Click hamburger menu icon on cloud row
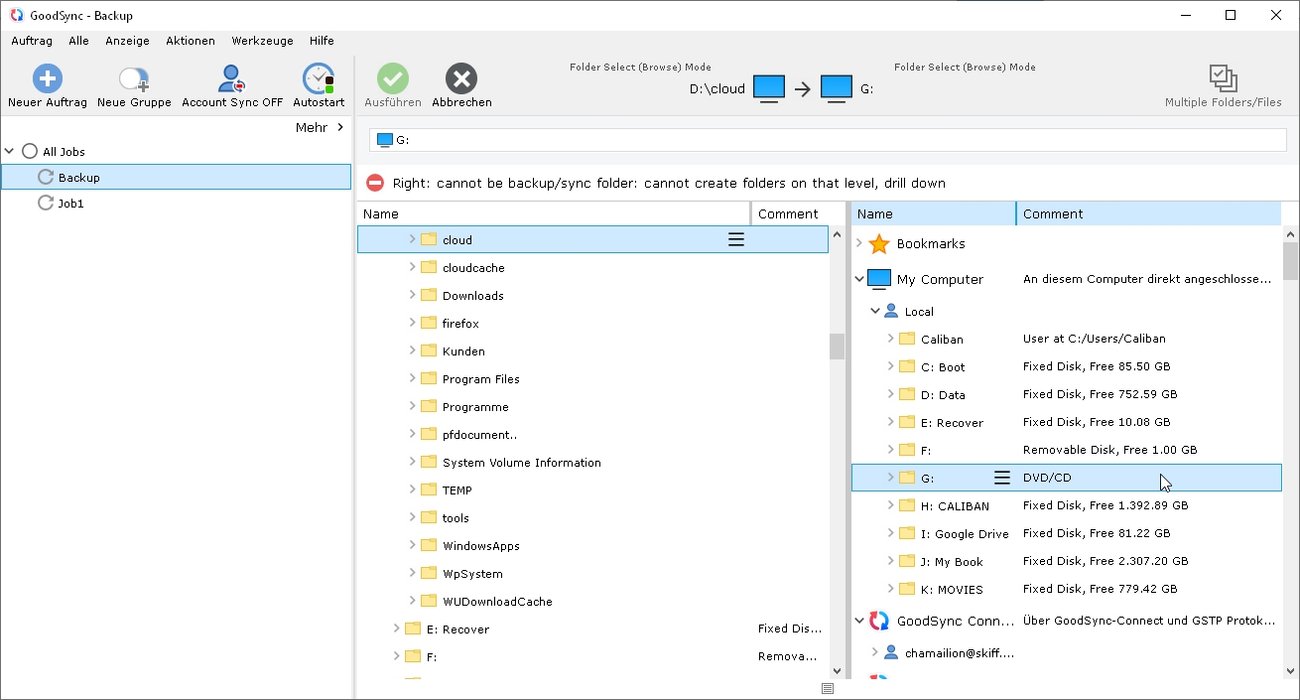This screenshot has height=700, width=1300. [x=736, y=240]
